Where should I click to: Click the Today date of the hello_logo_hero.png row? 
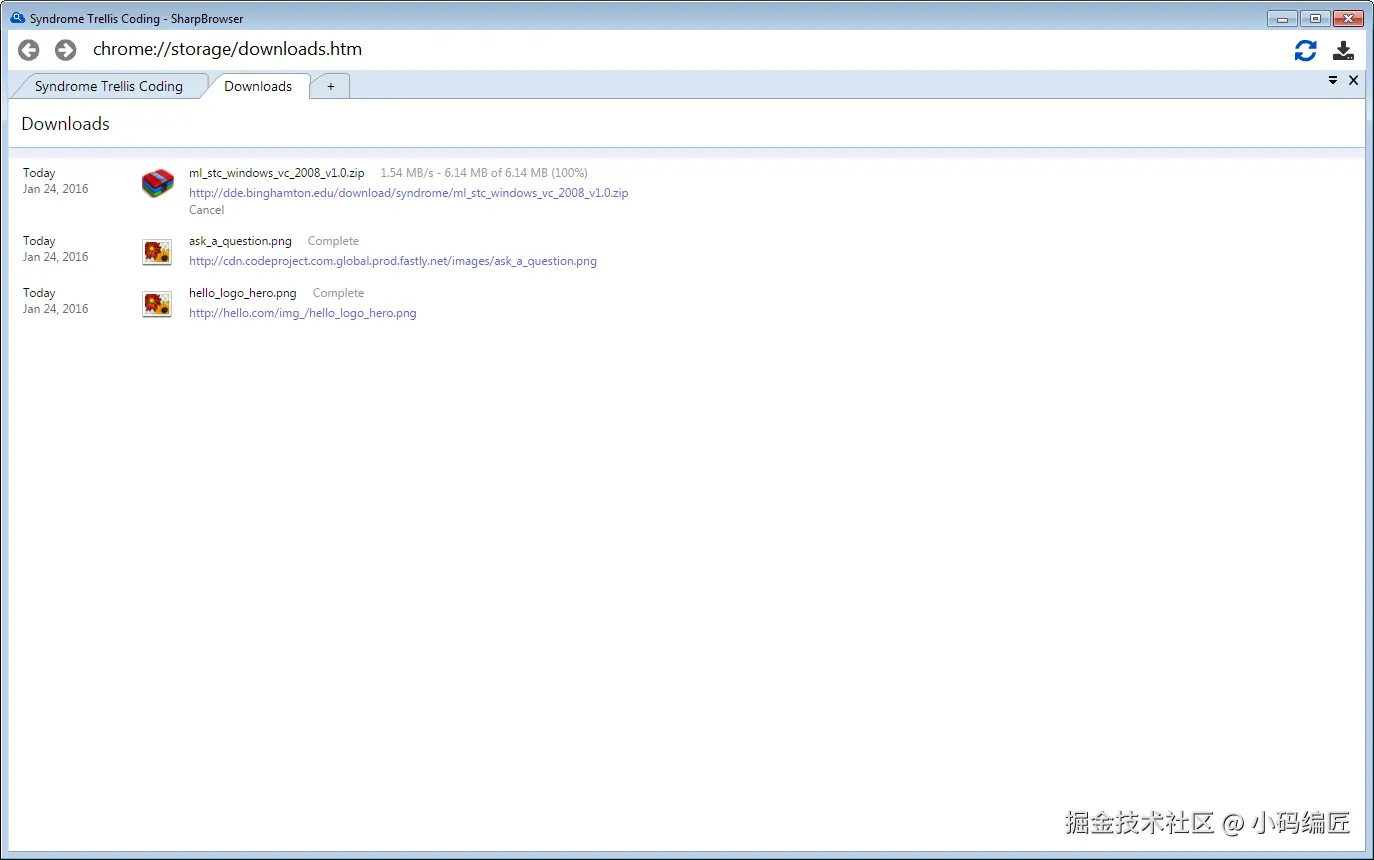(x=39, y=293)
